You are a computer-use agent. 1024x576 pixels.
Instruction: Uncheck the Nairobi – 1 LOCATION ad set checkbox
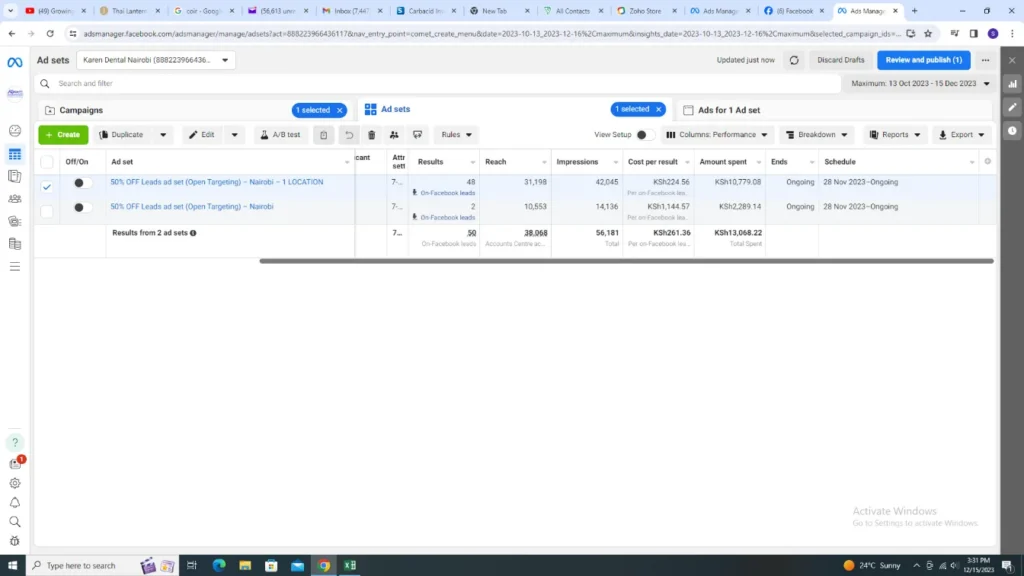click(47, 186)
